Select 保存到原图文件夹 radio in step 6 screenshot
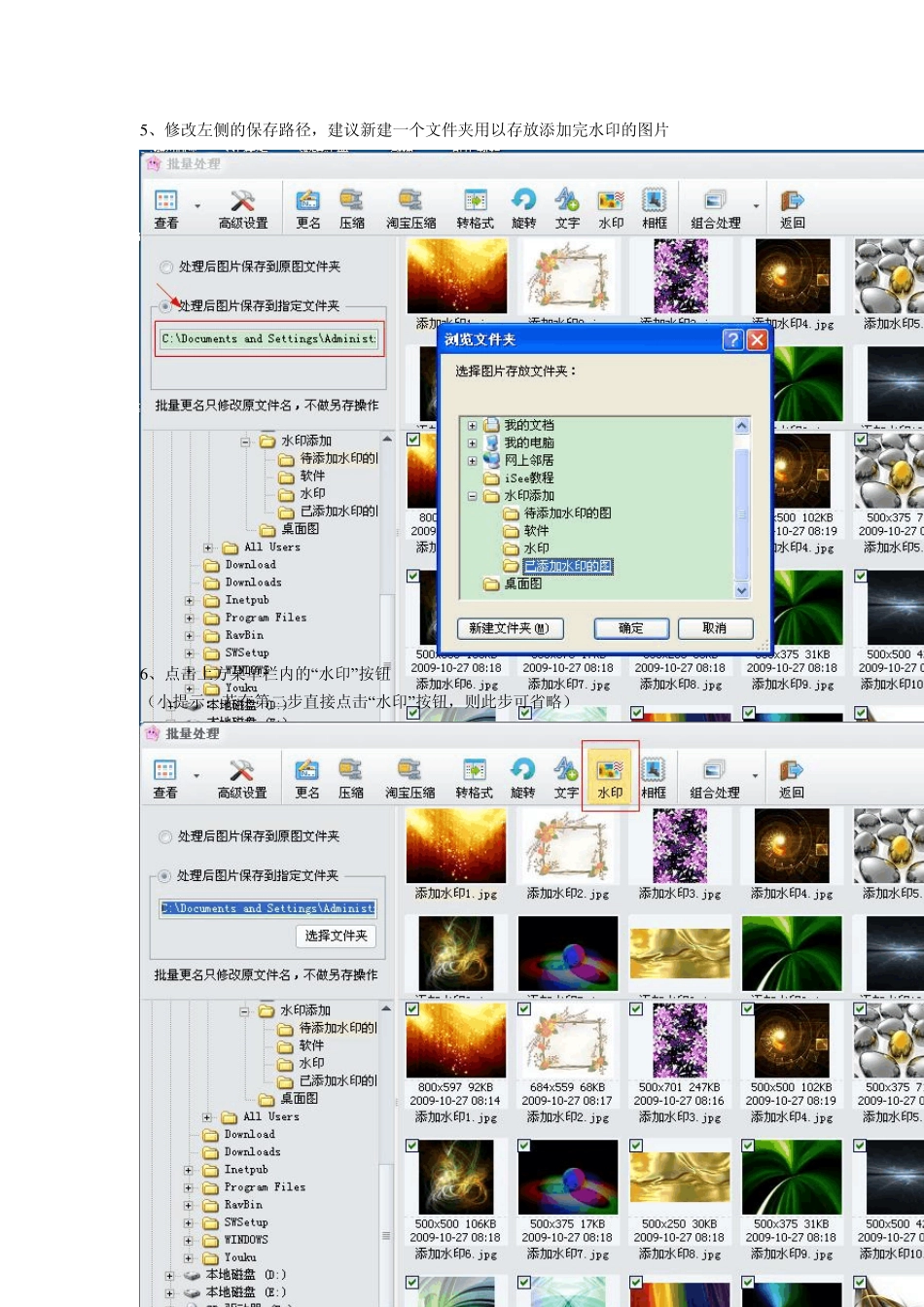Viewport: 924px width, 1307px height. coord(165,836)
